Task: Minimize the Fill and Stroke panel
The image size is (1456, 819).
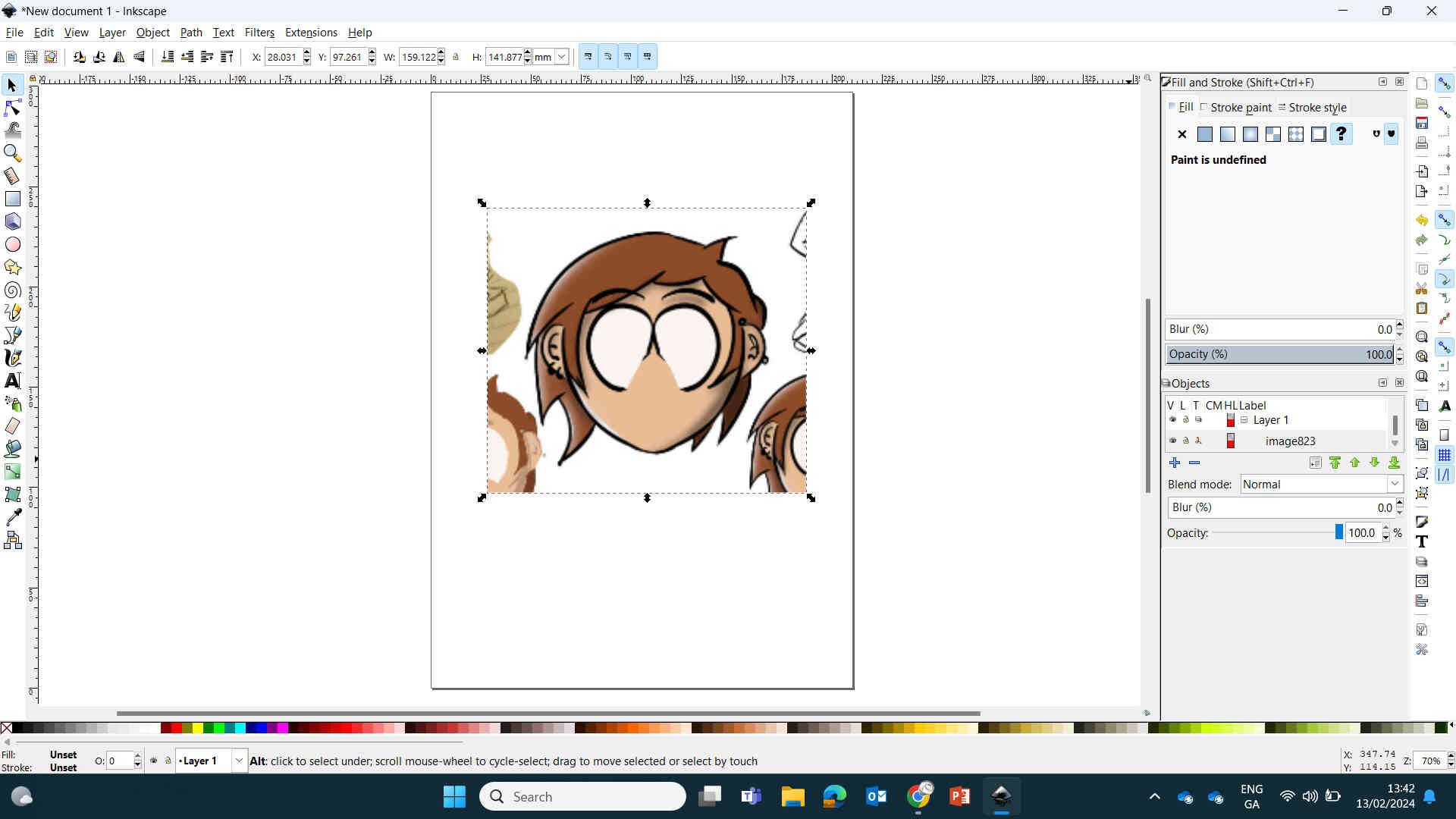Action: point(1382,82)
